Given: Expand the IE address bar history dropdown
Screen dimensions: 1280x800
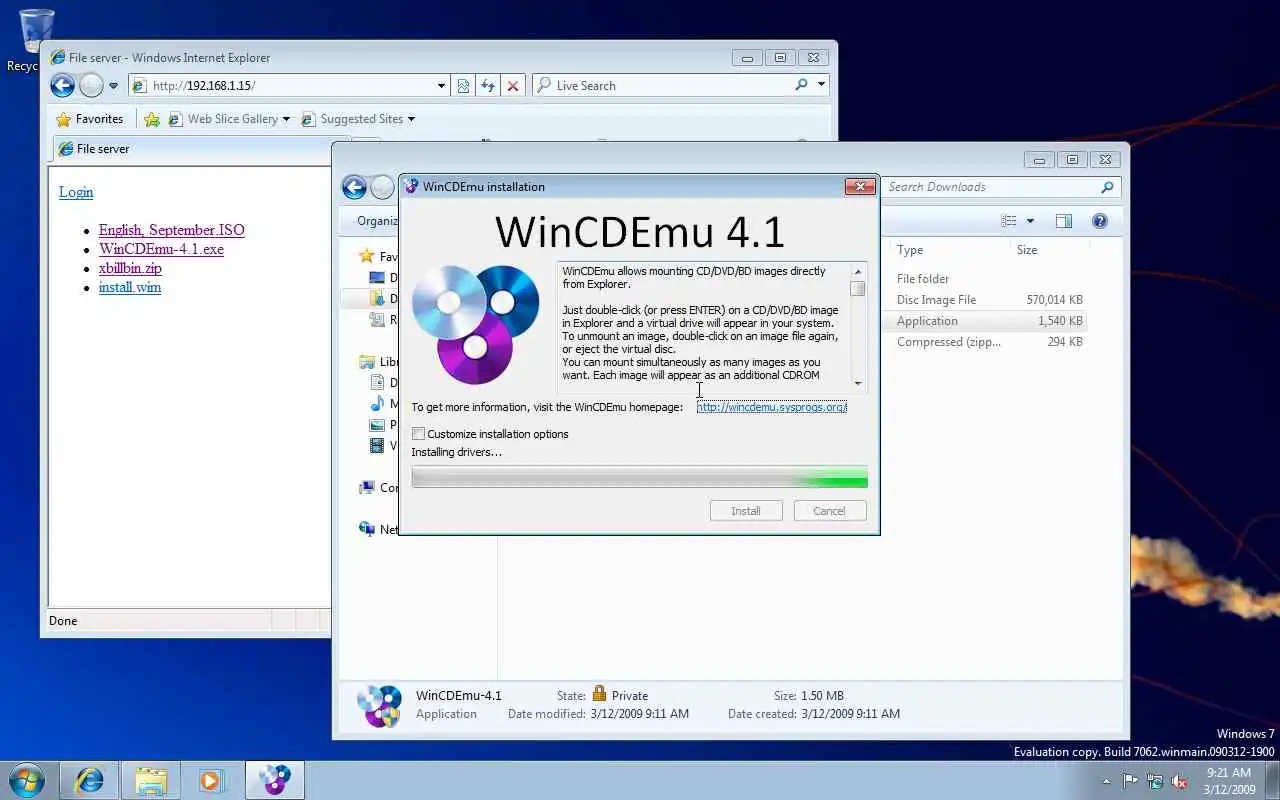Looking at the screenshot, I should click(441, 86).
